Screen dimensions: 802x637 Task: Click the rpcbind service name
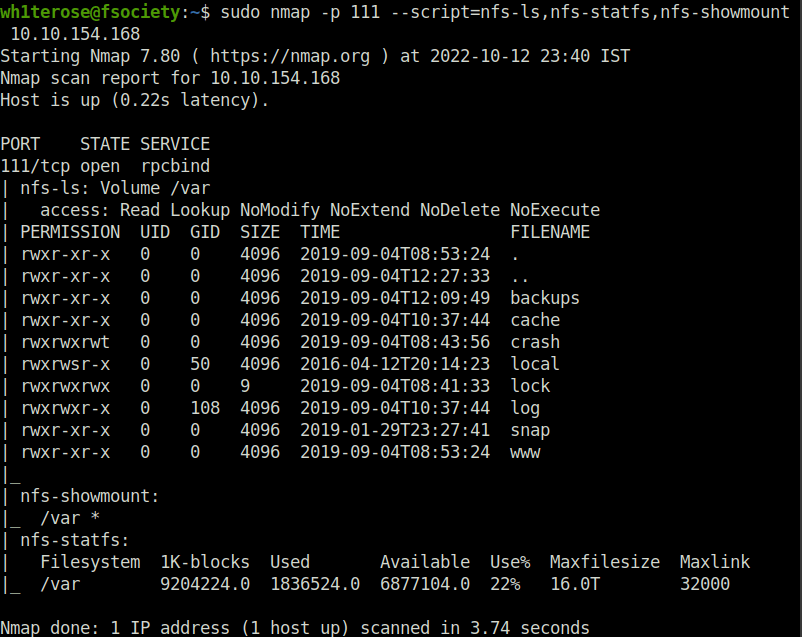(x=175, y=166)
